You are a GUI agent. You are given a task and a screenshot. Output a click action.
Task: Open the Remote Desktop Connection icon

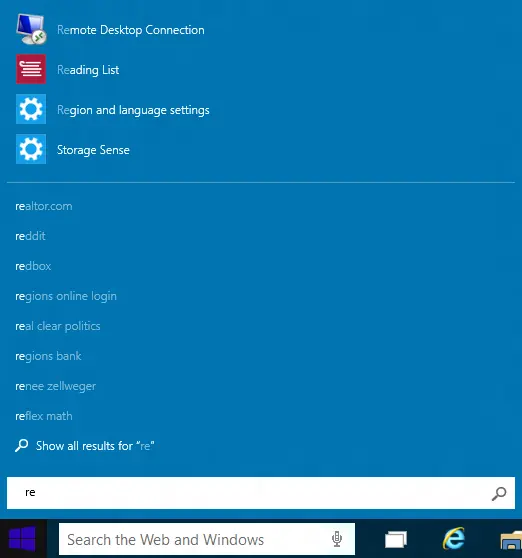[31, 30]
